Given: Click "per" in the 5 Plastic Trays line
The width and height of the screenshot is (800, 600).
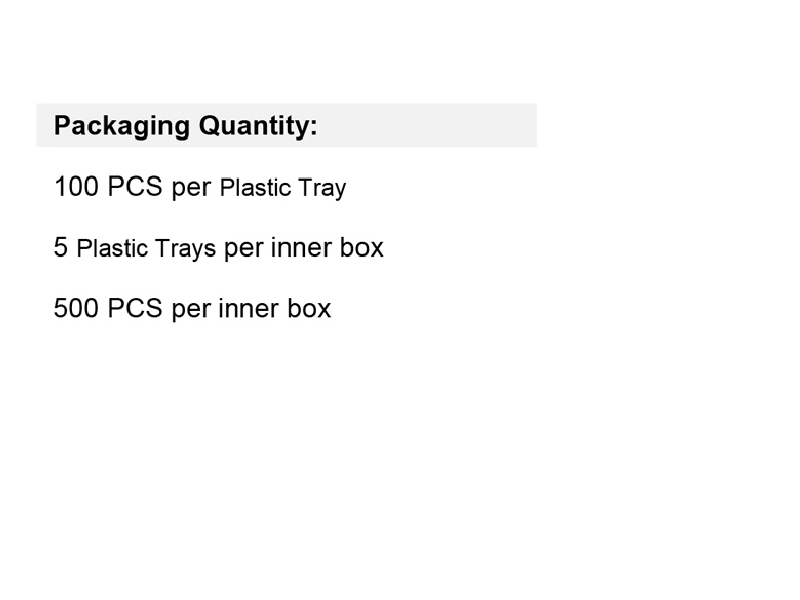Looking at the screenshot, I should tap(243, 249).
